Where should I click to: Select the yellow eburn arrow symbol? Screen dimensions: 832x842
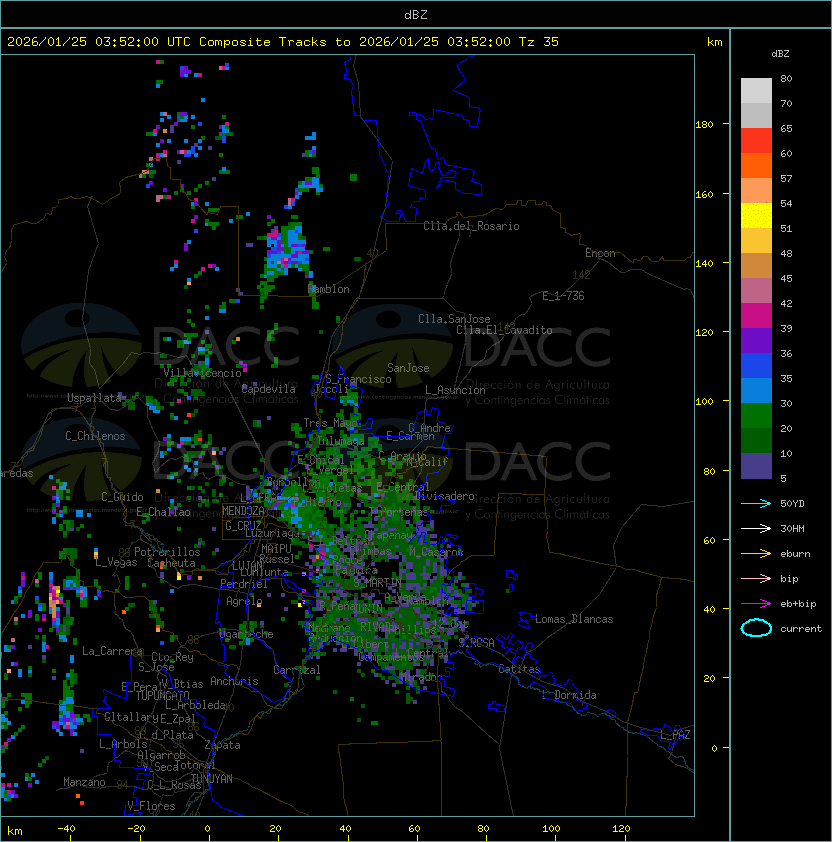click(x=756, y=553)
